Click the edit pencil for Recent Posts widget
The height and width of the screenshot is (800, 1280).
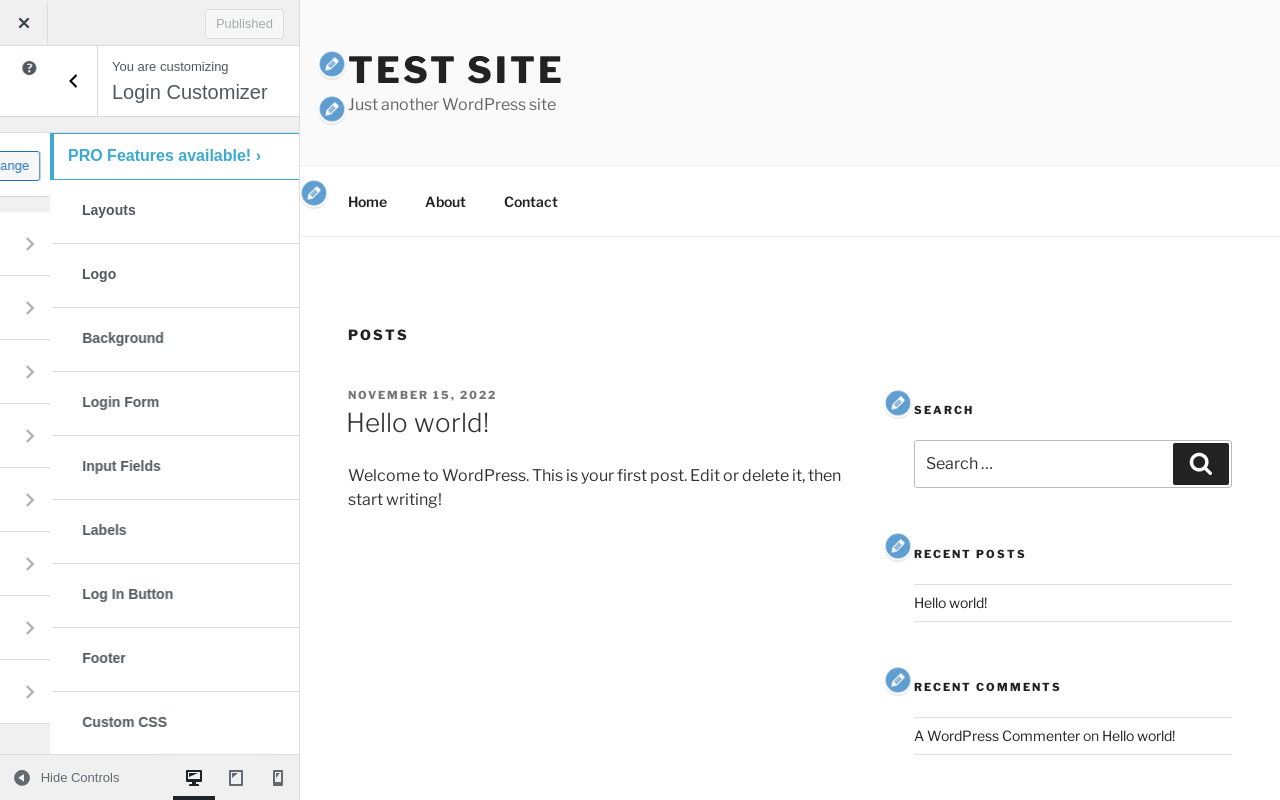click(x=898, y=546)
